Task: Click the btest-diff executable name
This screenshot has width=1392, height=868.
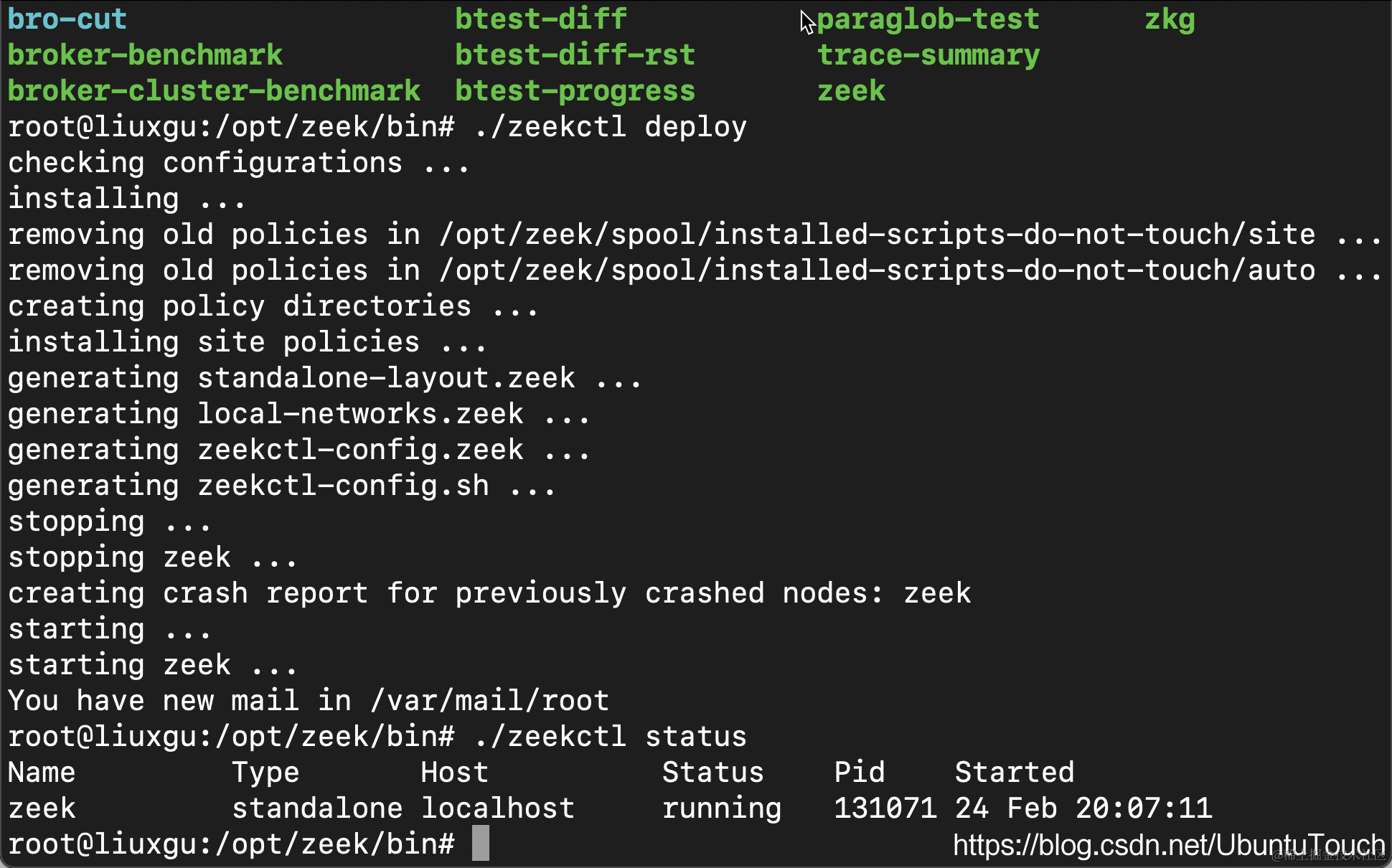Action: (x=541, y=19)
